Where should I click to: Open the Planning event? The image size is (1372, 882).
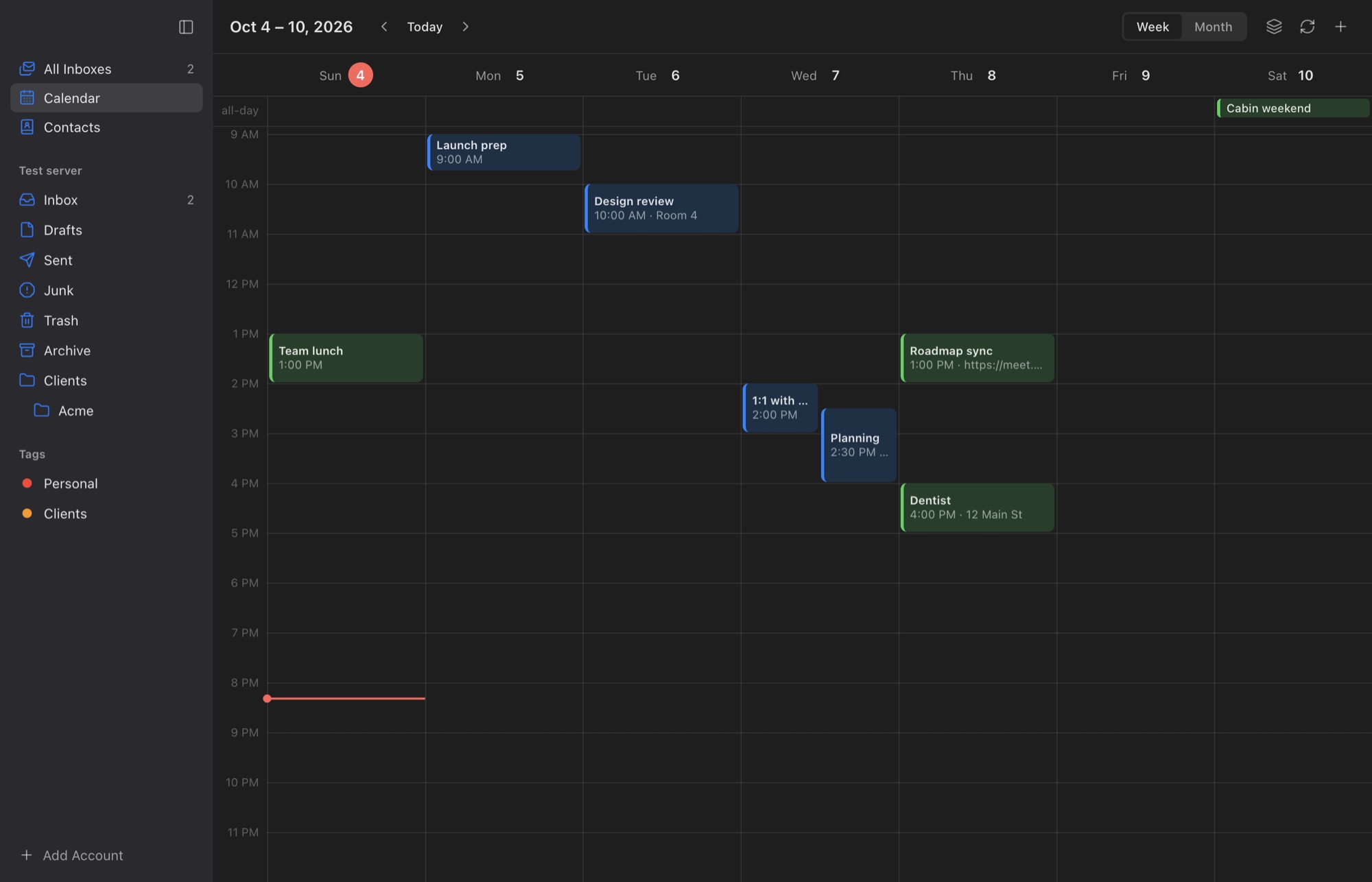point(859,445)
